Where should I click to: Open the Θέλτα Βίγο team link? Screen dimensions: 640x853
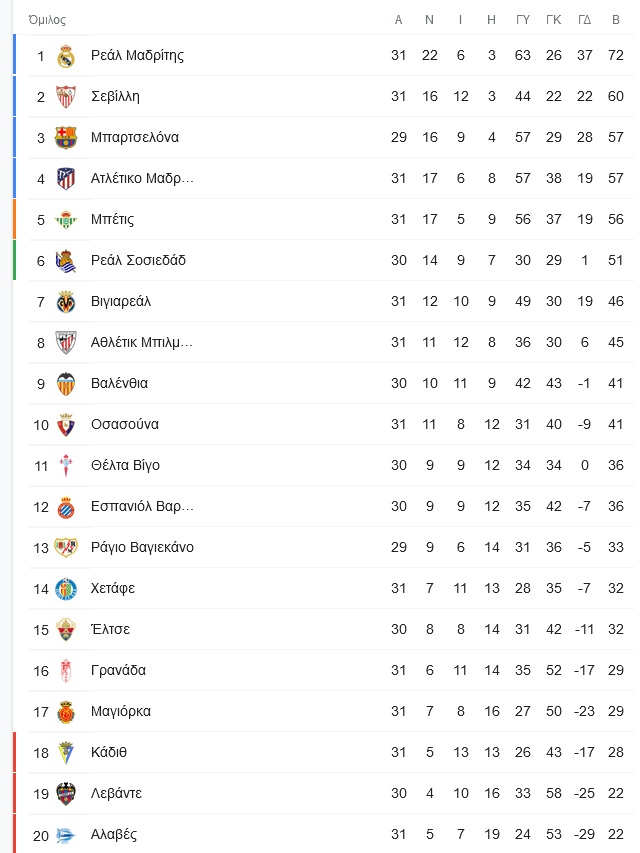tap(125, 465)
